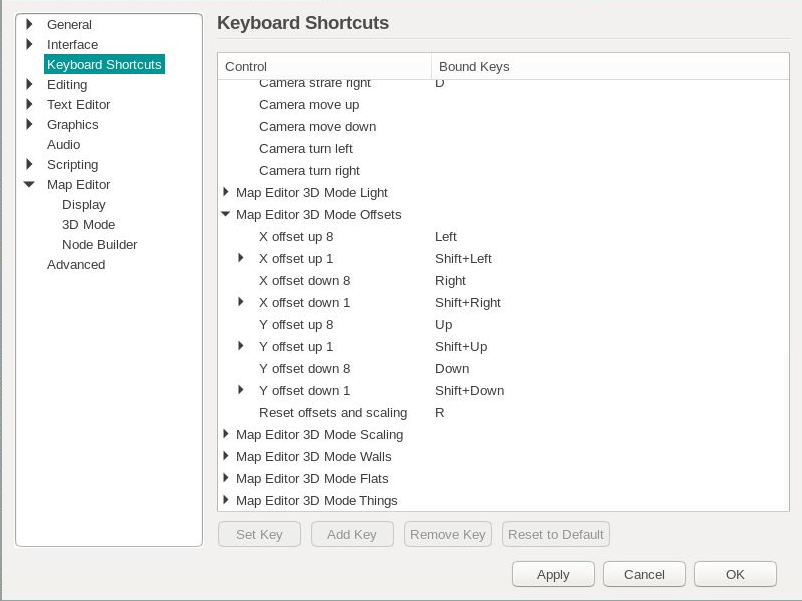Viewport: 802px width, 601px height.
Task: Click the Remove Key button
Action: [x=448, y=534]
